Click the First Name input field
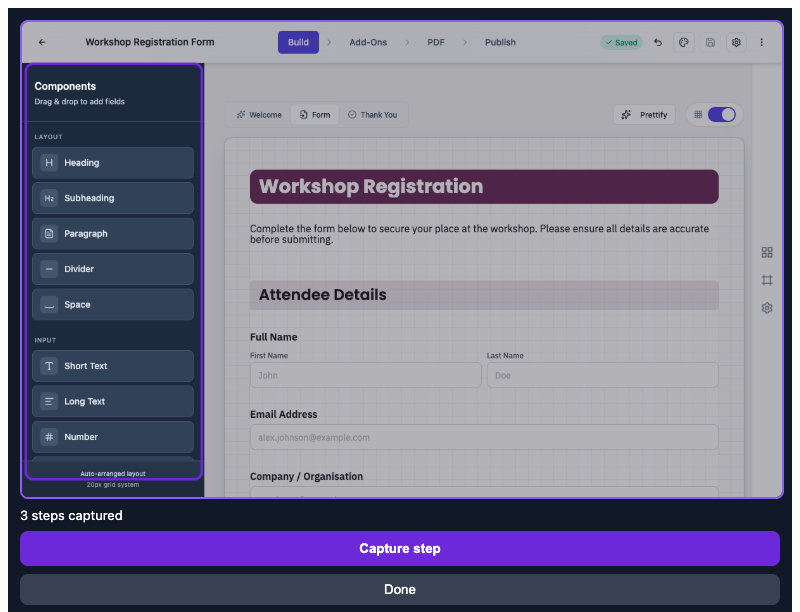Screen dimensions: 800x612 pos(366,375)
